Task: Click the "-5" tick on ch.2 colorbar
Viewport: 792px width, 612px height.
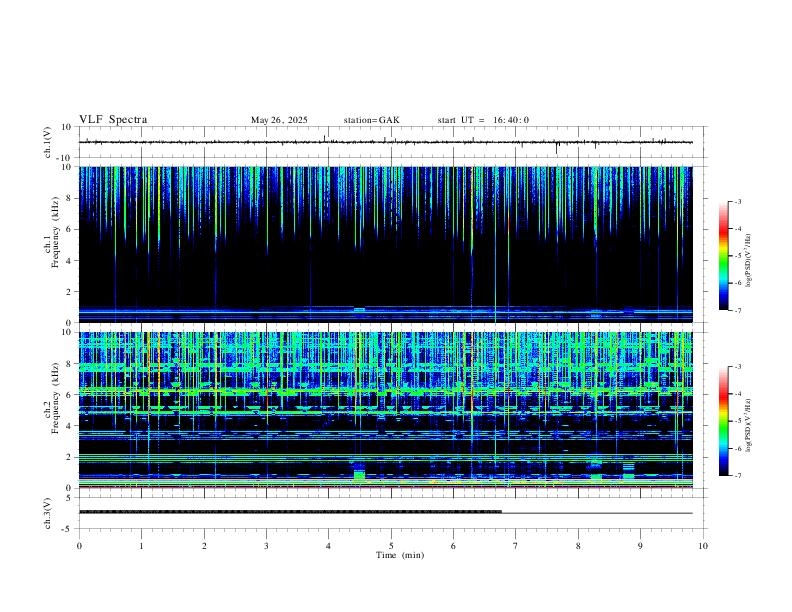Action: click(738, 421)
